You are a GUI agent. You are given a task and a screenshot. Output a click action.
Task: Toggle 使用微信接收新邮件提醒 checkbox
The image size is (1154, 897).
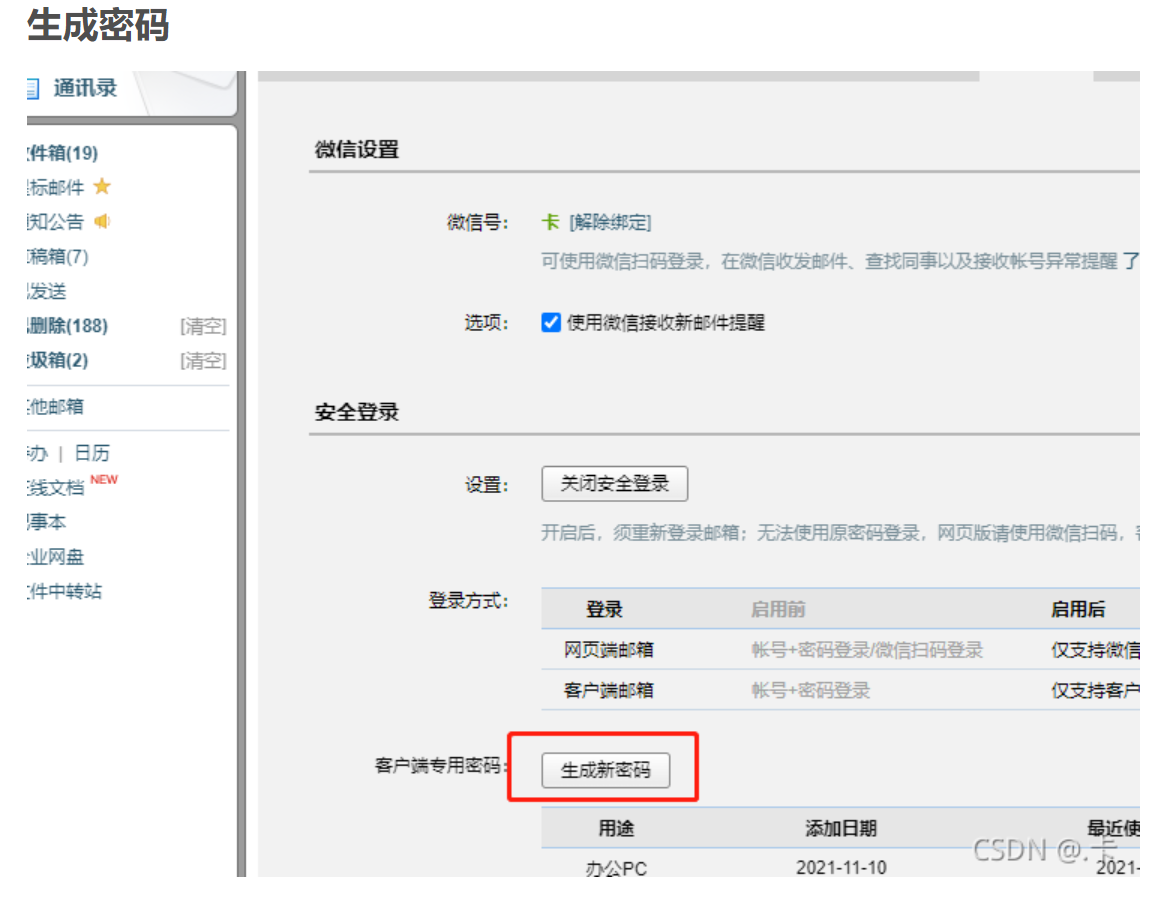(551, 322)
